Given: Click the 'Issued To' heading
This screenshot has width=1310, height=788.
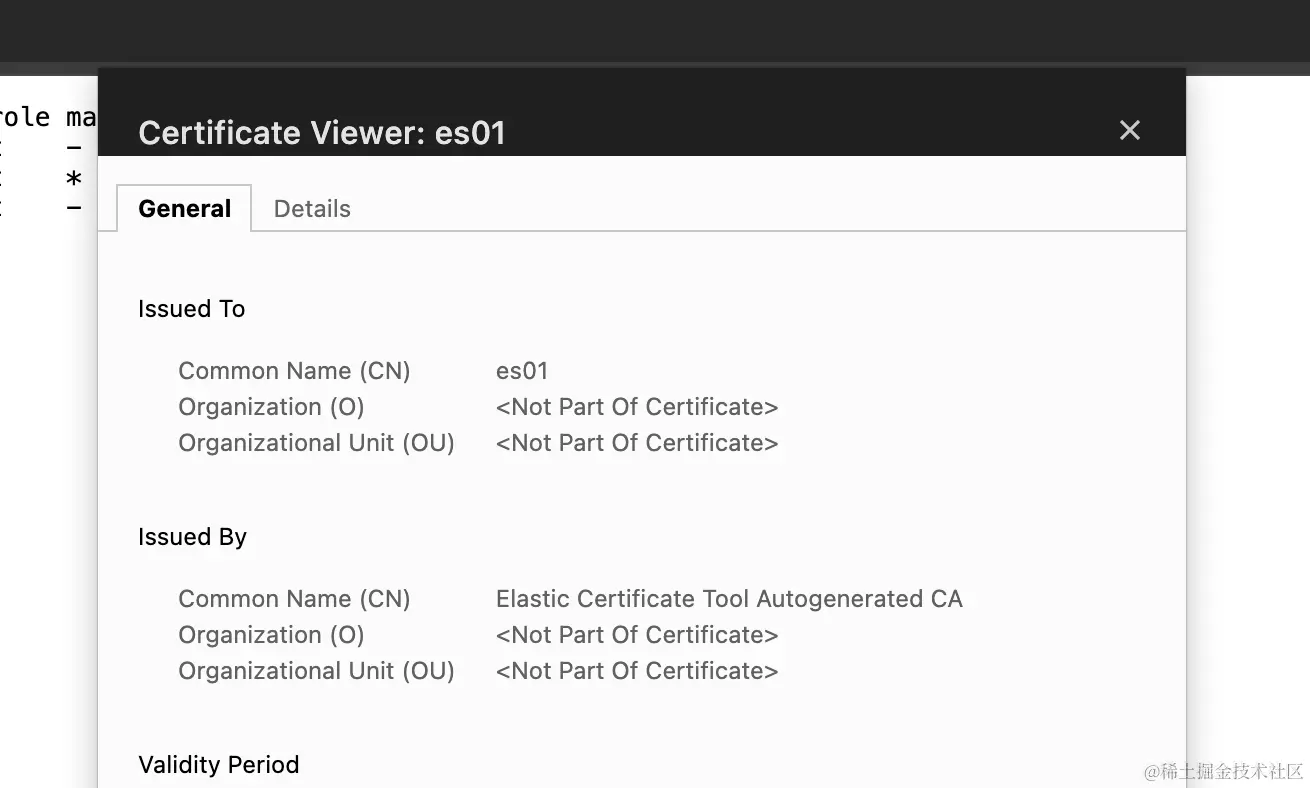Looking at the screenshot, I should point(192,309).
